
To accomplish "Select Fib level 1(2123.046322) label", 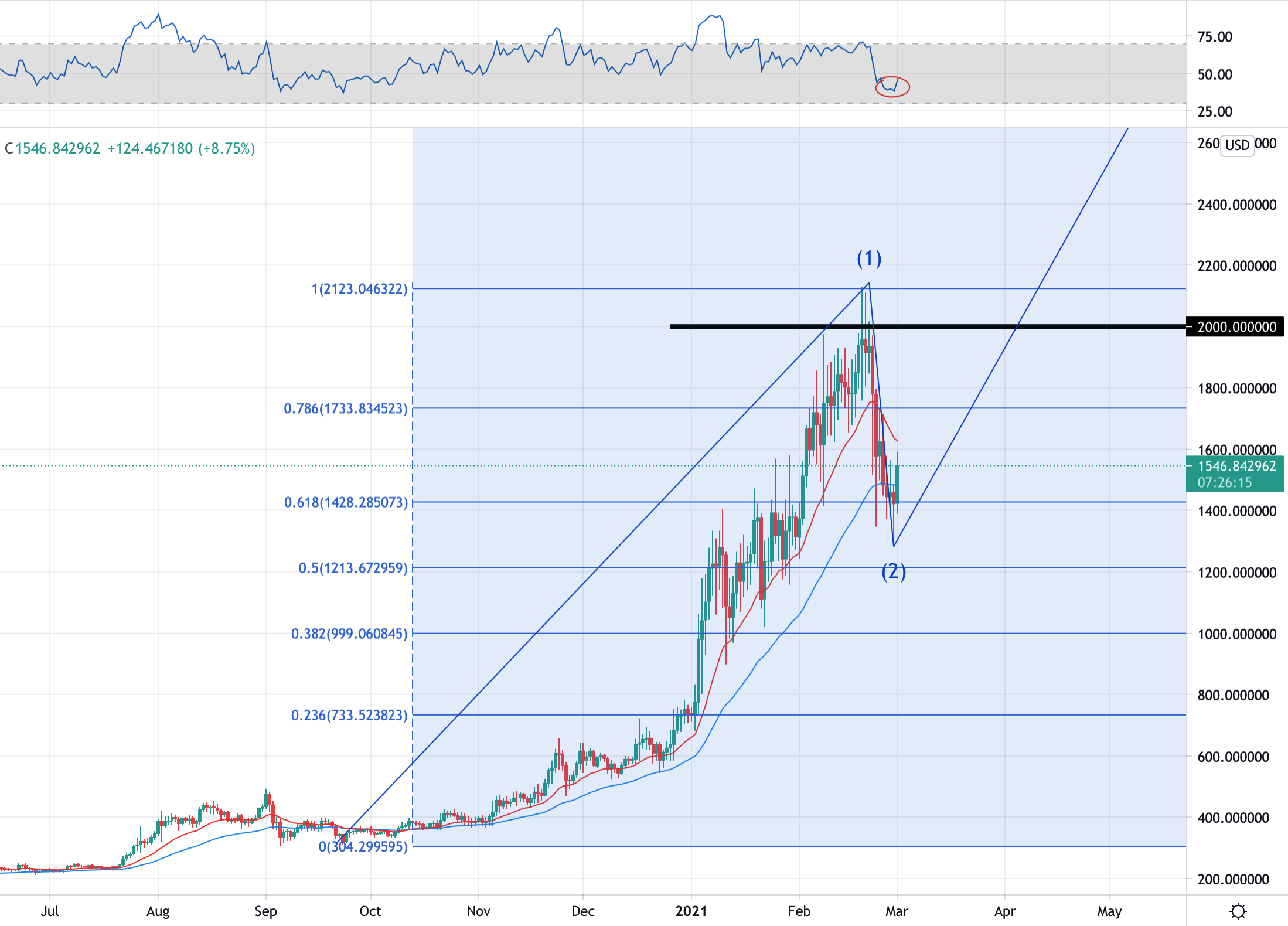I will click(x=359, y=289).
